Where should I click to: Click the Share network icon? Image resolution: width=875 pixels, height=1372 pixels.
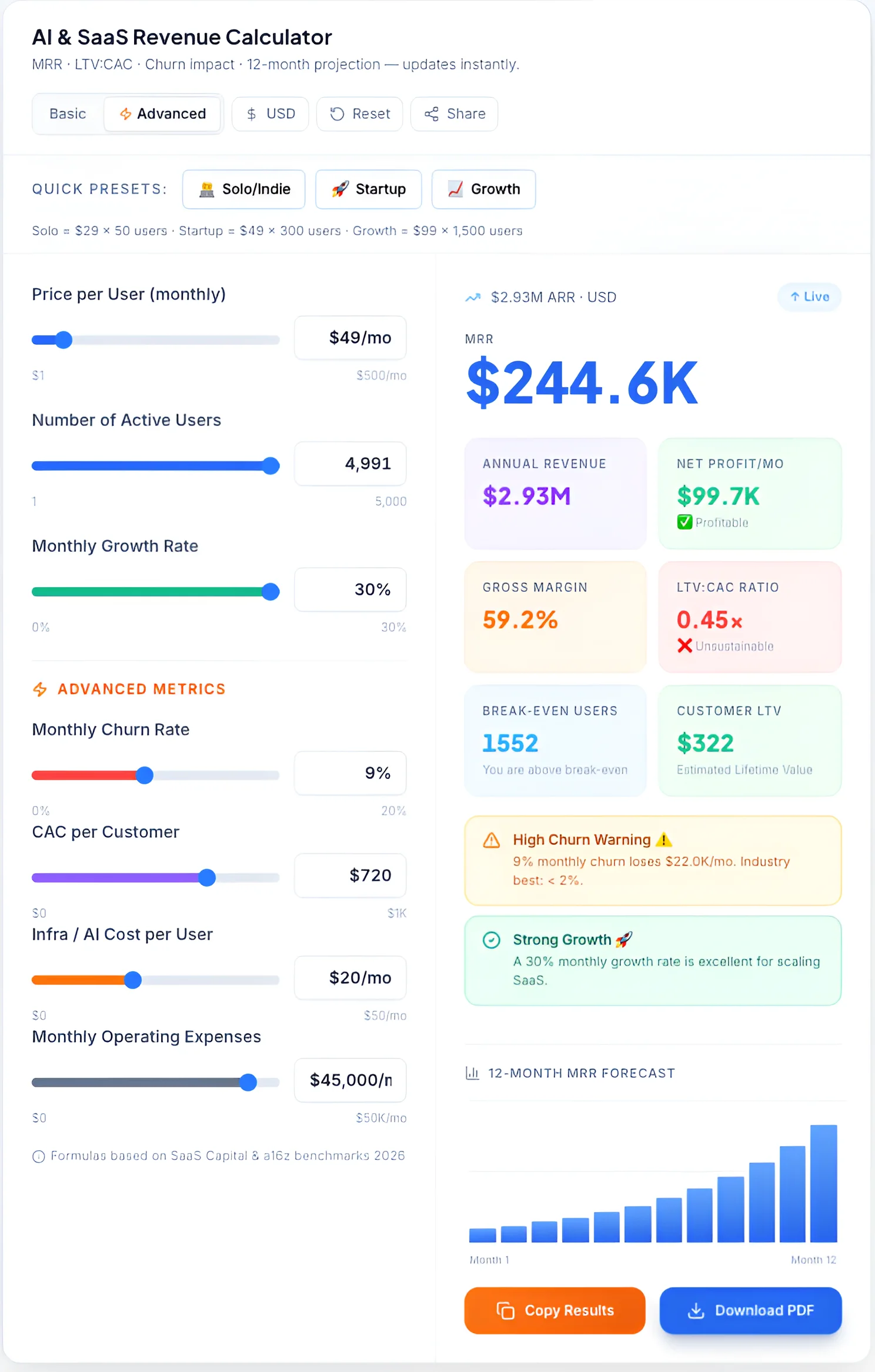click(x=432, y=114)
